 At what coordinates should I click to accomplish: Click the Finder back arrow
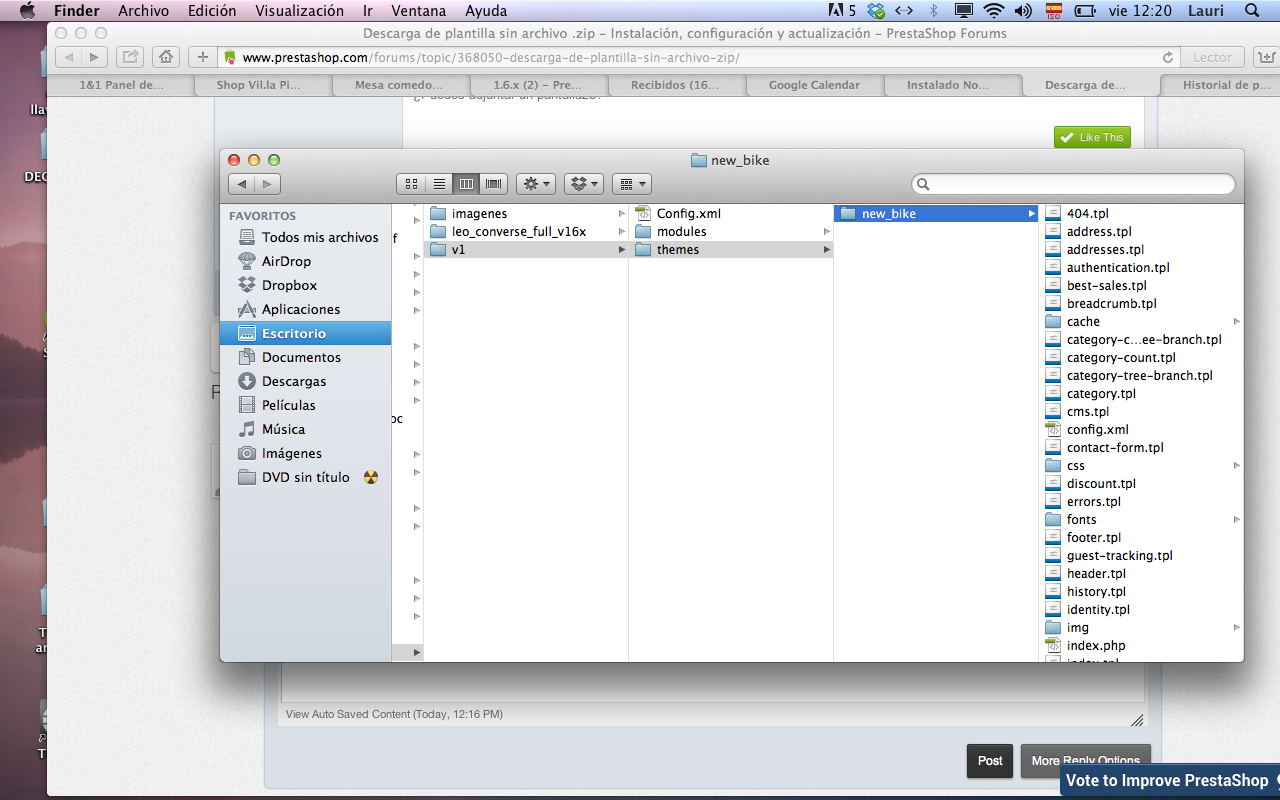pyautogui.click(x=242, y=184)
